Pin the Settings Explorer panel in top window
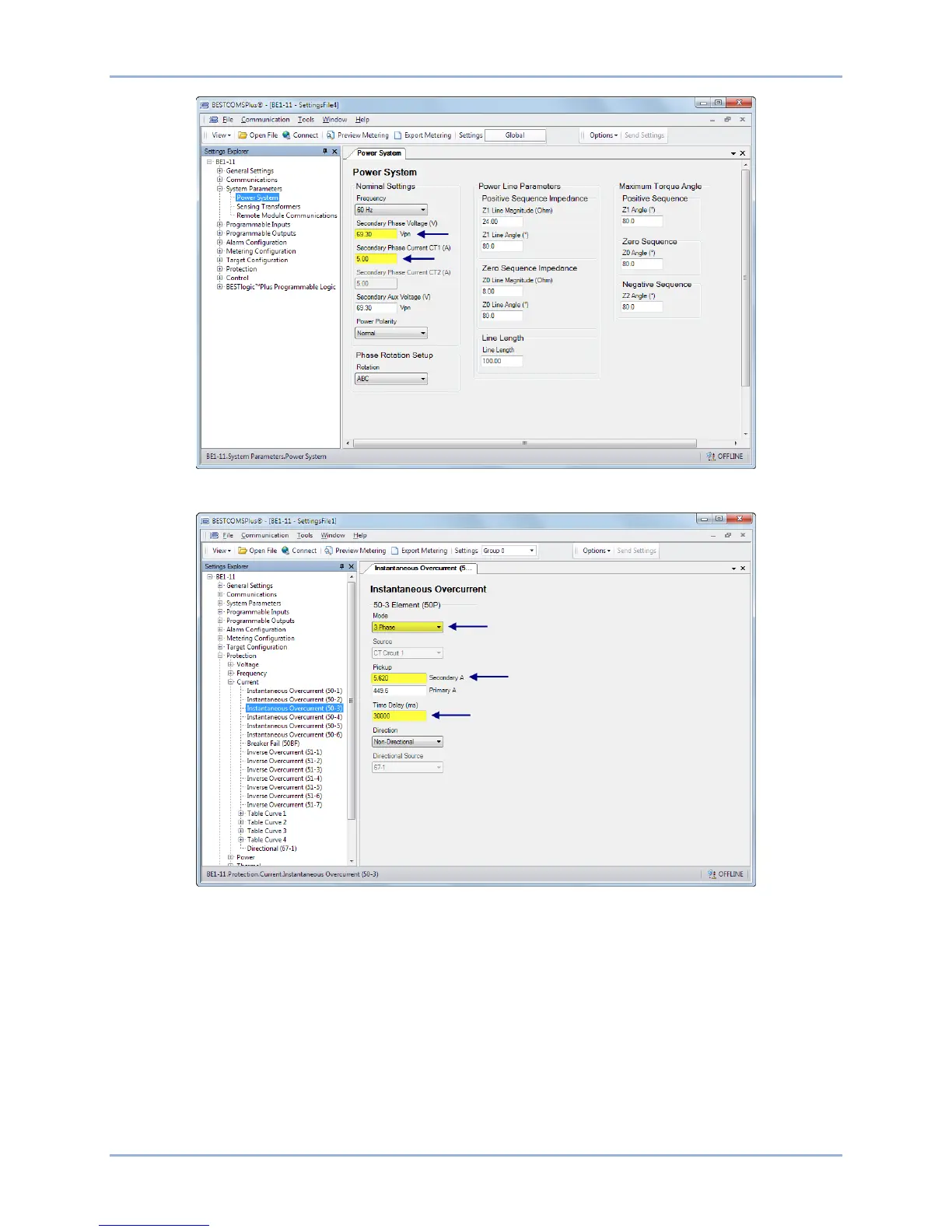 pos(325,152)
